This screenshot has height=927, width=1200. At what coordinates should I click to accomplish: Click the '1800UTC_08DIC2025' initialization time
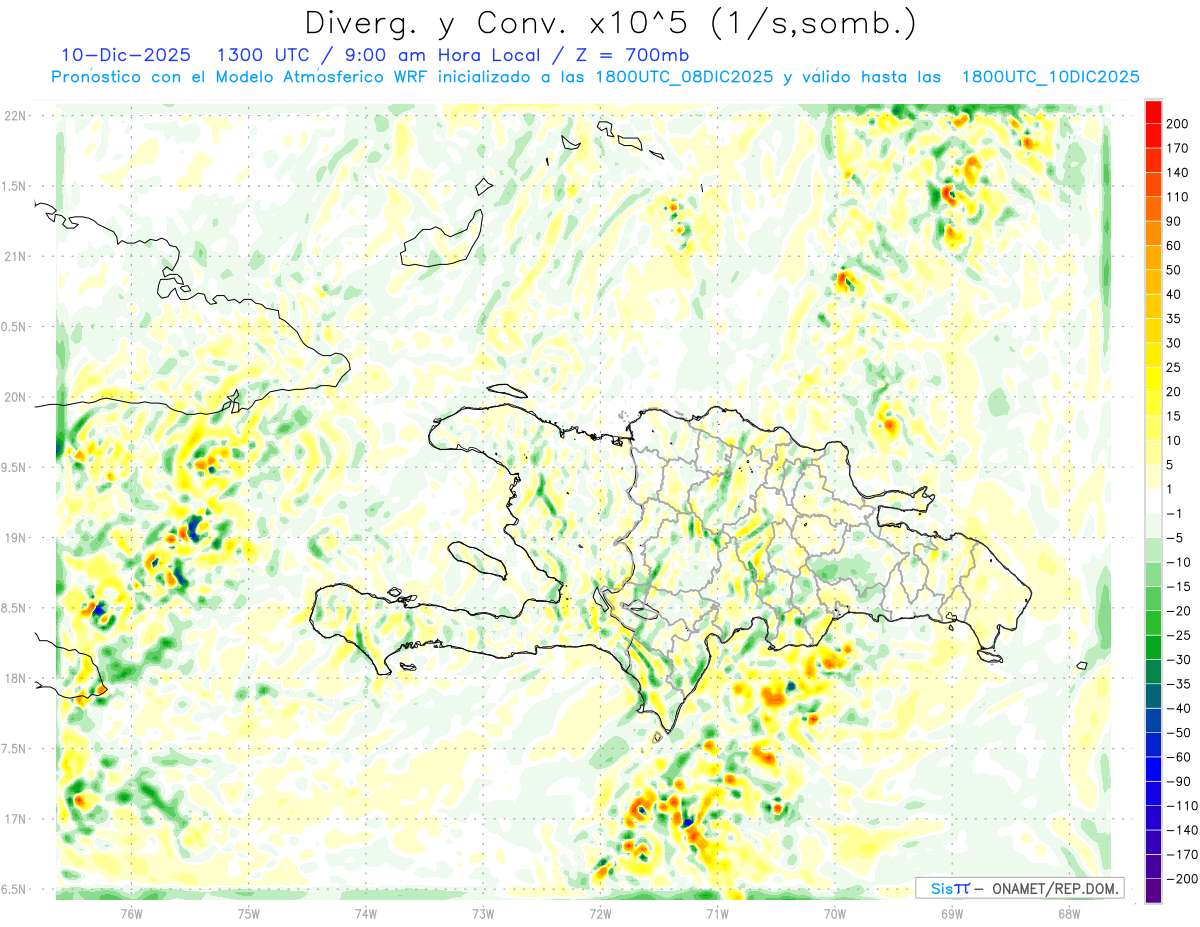685,77
